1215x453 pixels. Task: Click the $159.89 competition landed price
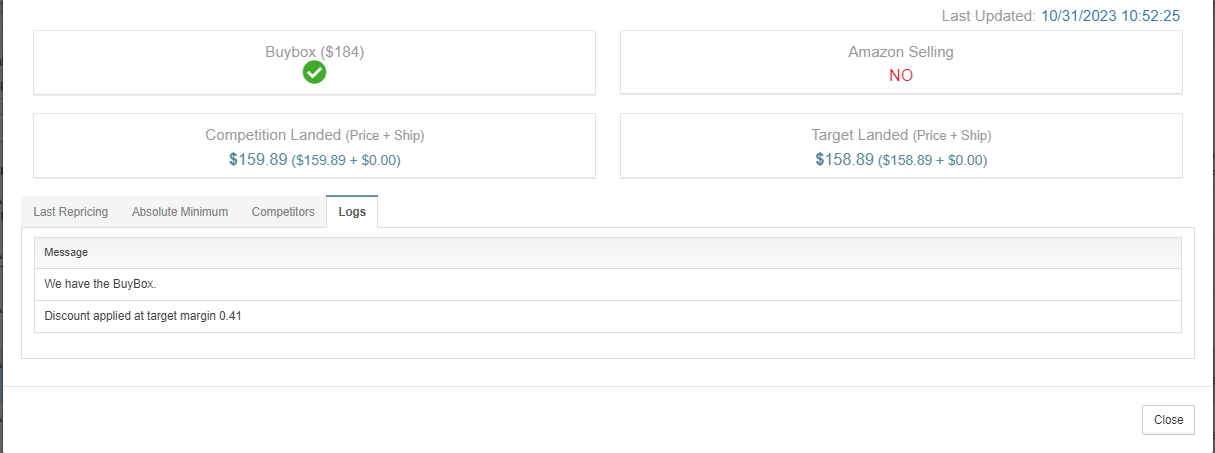[258, 159]
